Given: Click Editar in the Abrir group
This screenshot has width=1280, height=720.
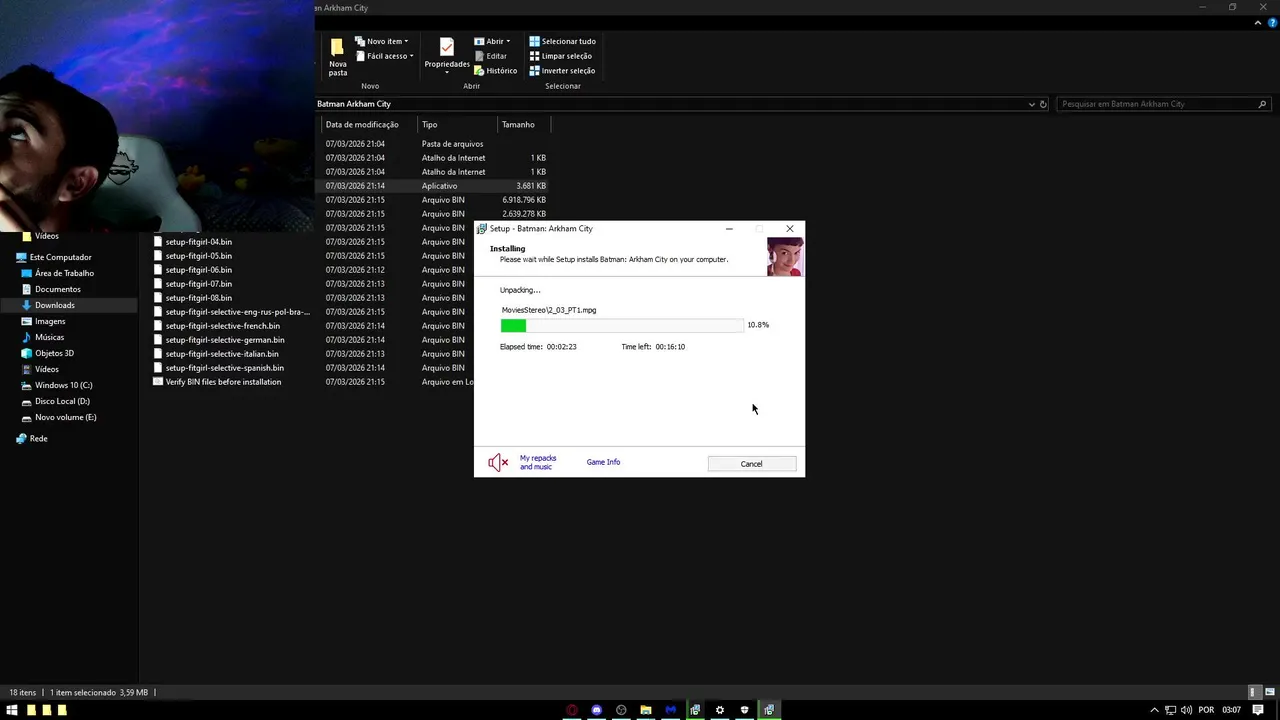Looking at the screenshot, I should pyautogui.click(x=490, y=56).
